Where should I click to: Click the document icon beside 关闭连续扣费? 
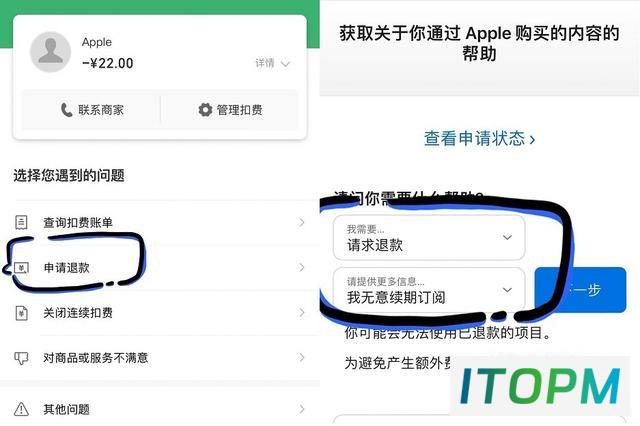[x=21, y=313]
